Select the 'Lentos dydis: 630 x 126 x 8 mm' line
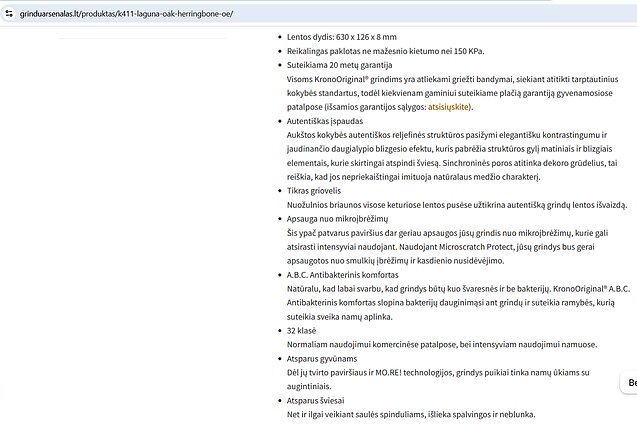Screen dimensions: 637x425 [342, 37]
